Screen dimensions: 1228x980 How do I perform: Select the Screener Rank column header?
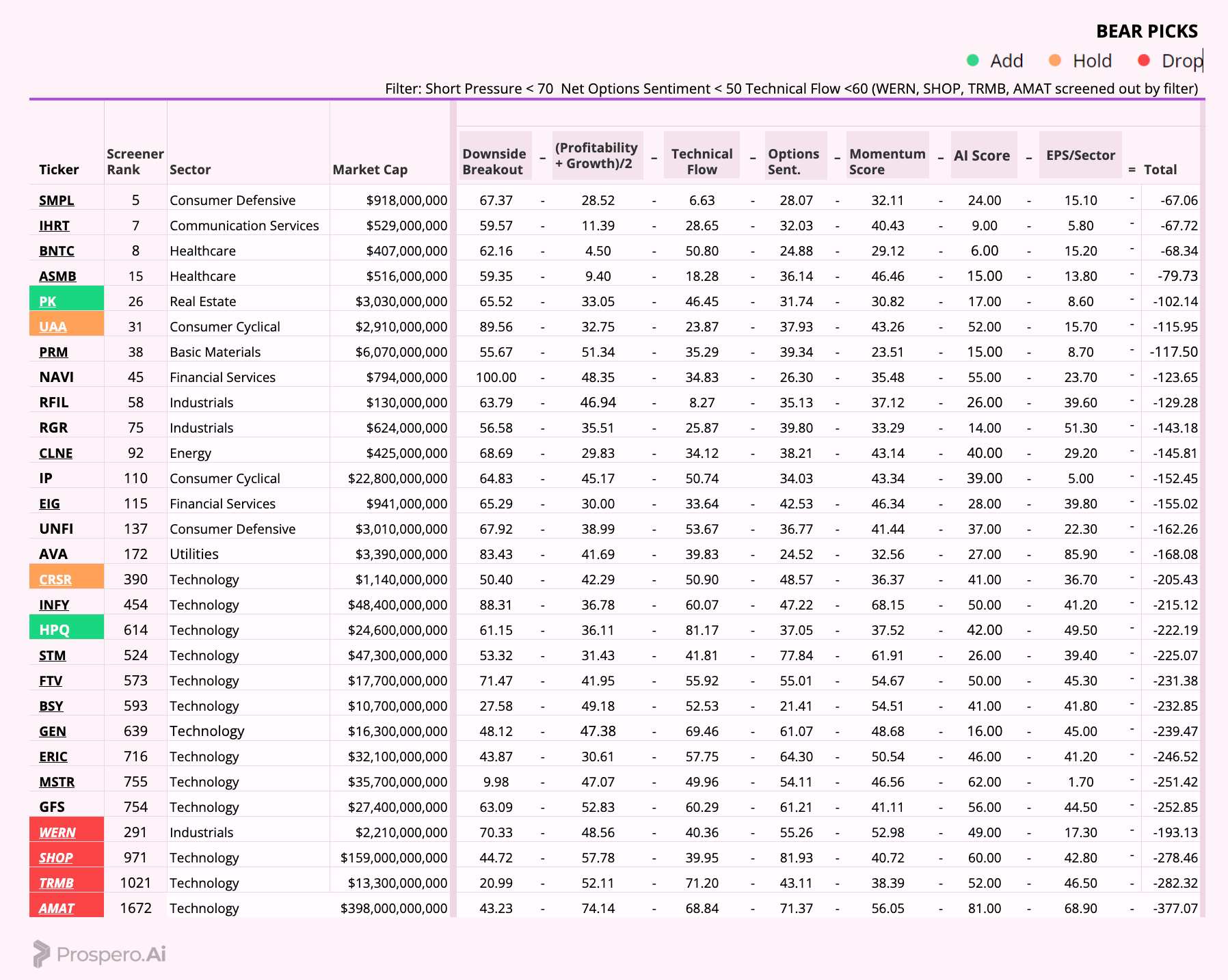click(135, 162)
